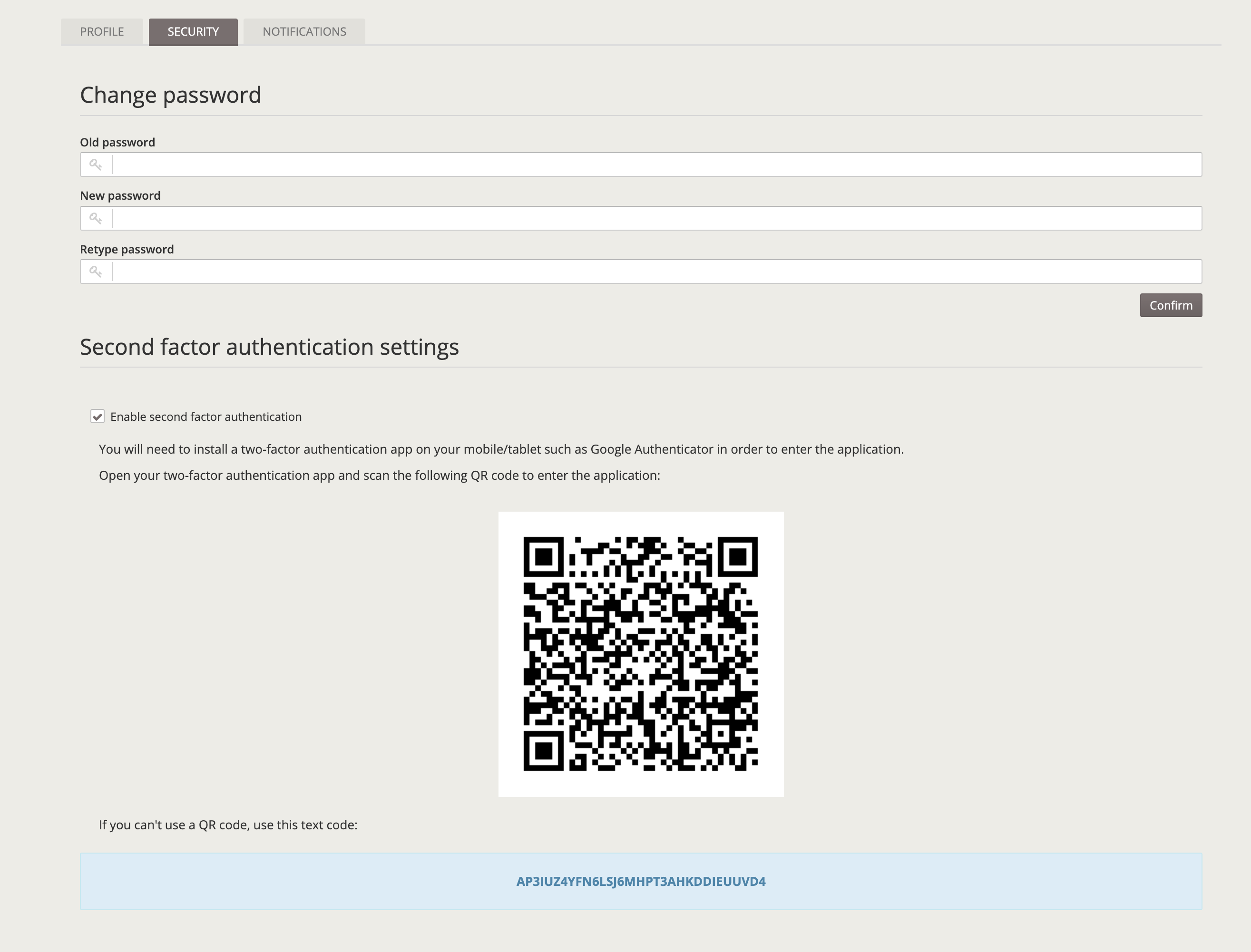Click the Change password heading
The height and width of the screenshot is (952, 1251).
(x=171, y=95)
